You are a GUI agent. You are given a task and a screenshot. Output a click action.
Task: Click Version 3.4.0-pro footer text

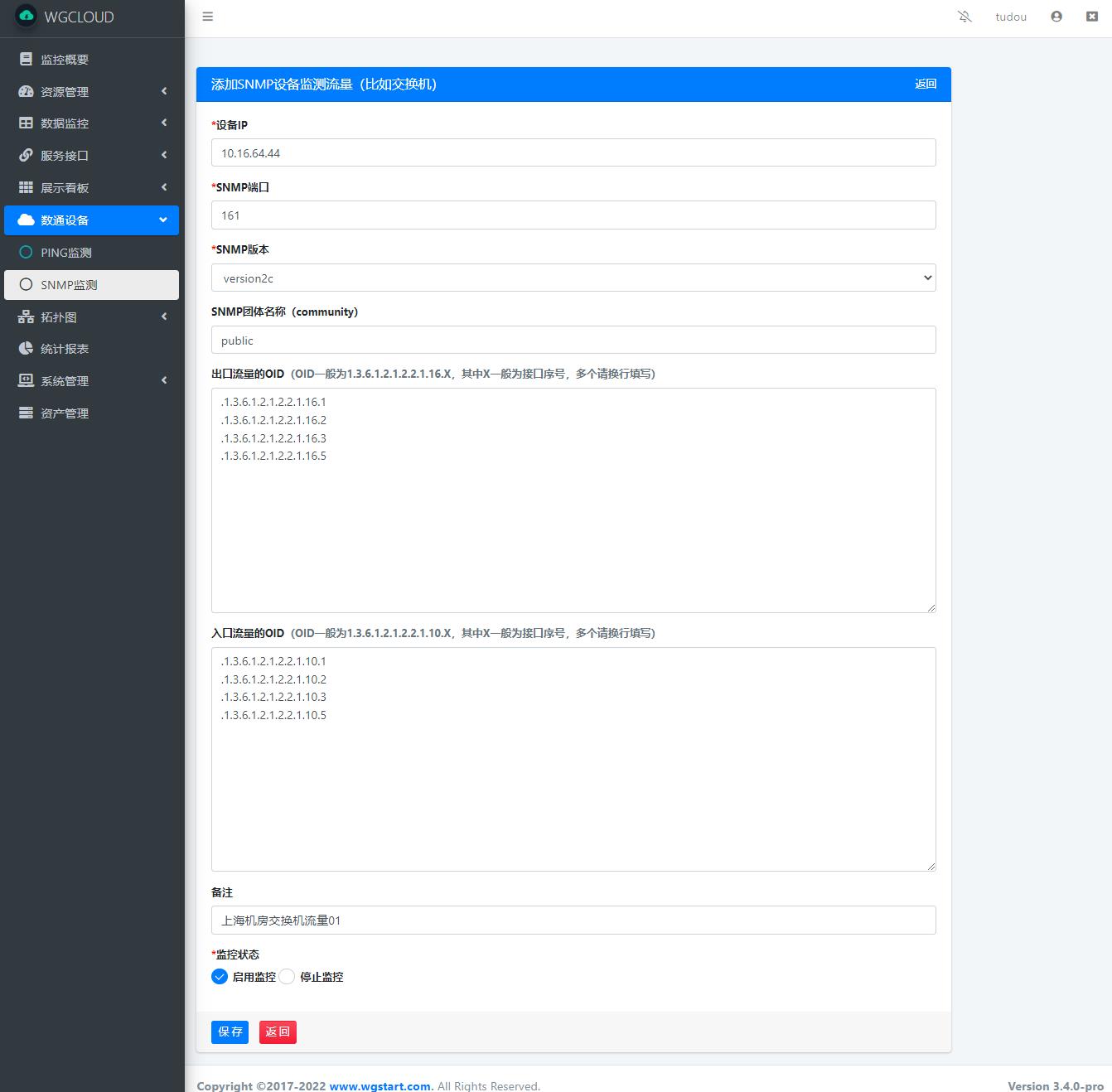tap(1056, 1086)
